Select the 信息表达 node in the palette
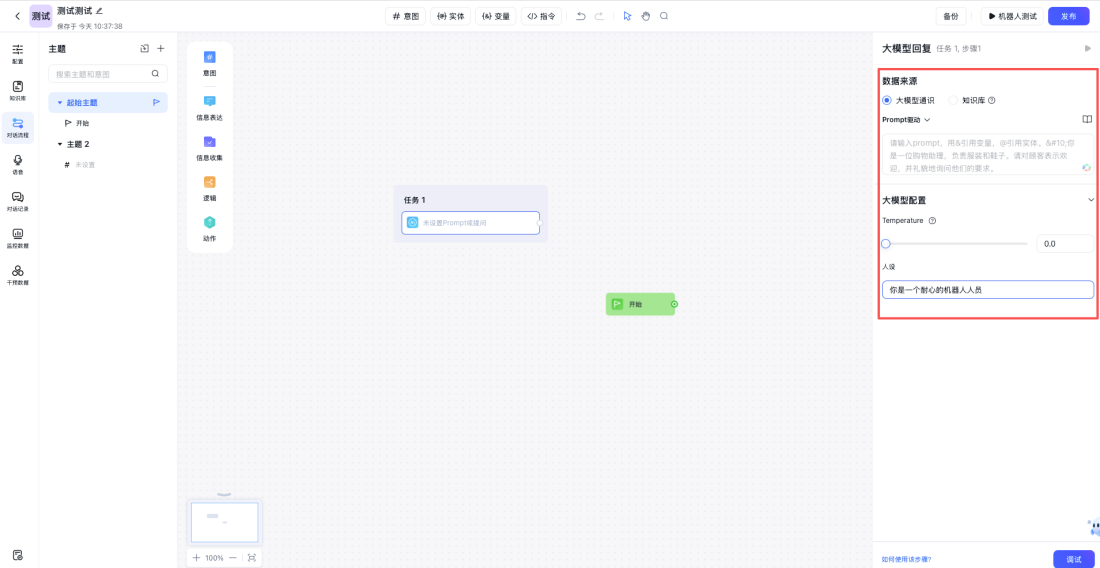Image resolution: width=1100 pixels, height=568 pixels. (210, 107)
